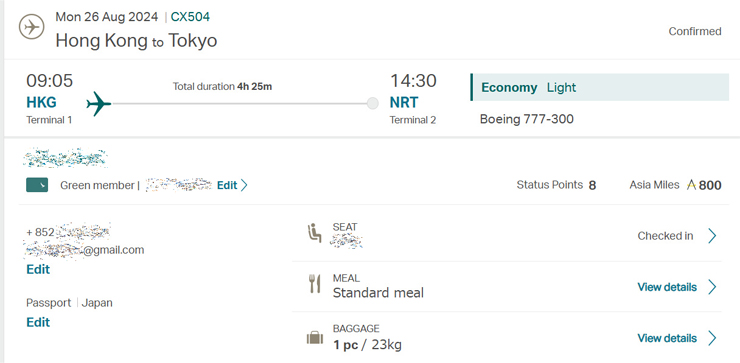Screen dimensions: 740x363
Task: Click the HKG departure airport code
Action: tap(42, 102)
